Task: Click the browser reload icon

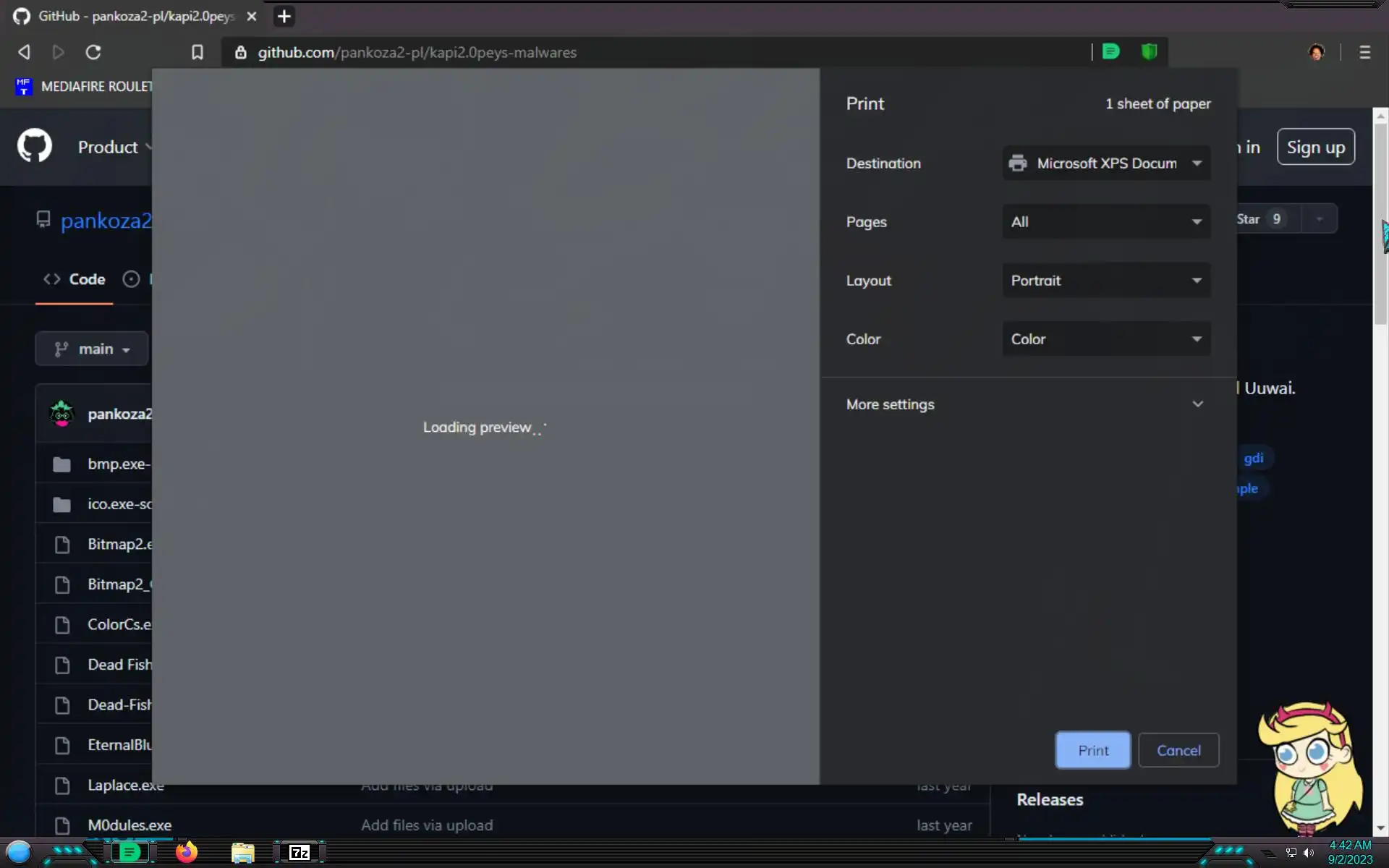Action: pos(93,52)
